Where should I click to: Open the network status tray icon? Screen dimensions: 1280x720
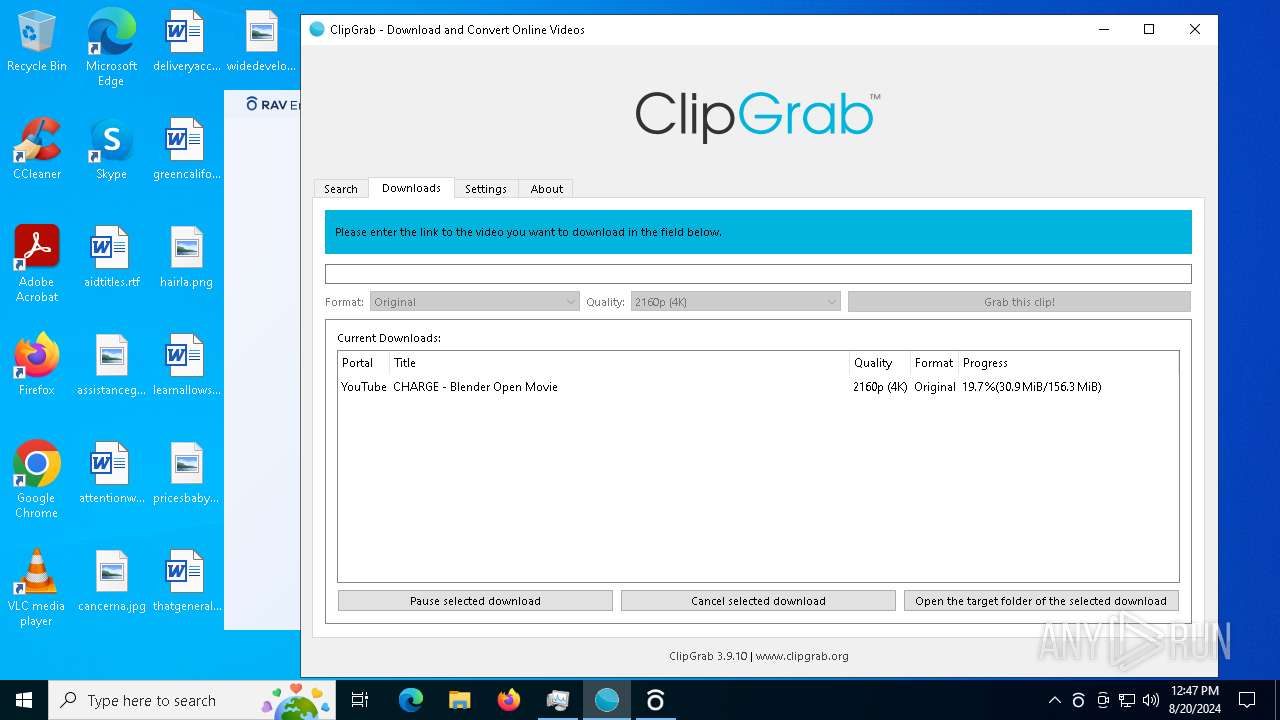coord(1127,700)
